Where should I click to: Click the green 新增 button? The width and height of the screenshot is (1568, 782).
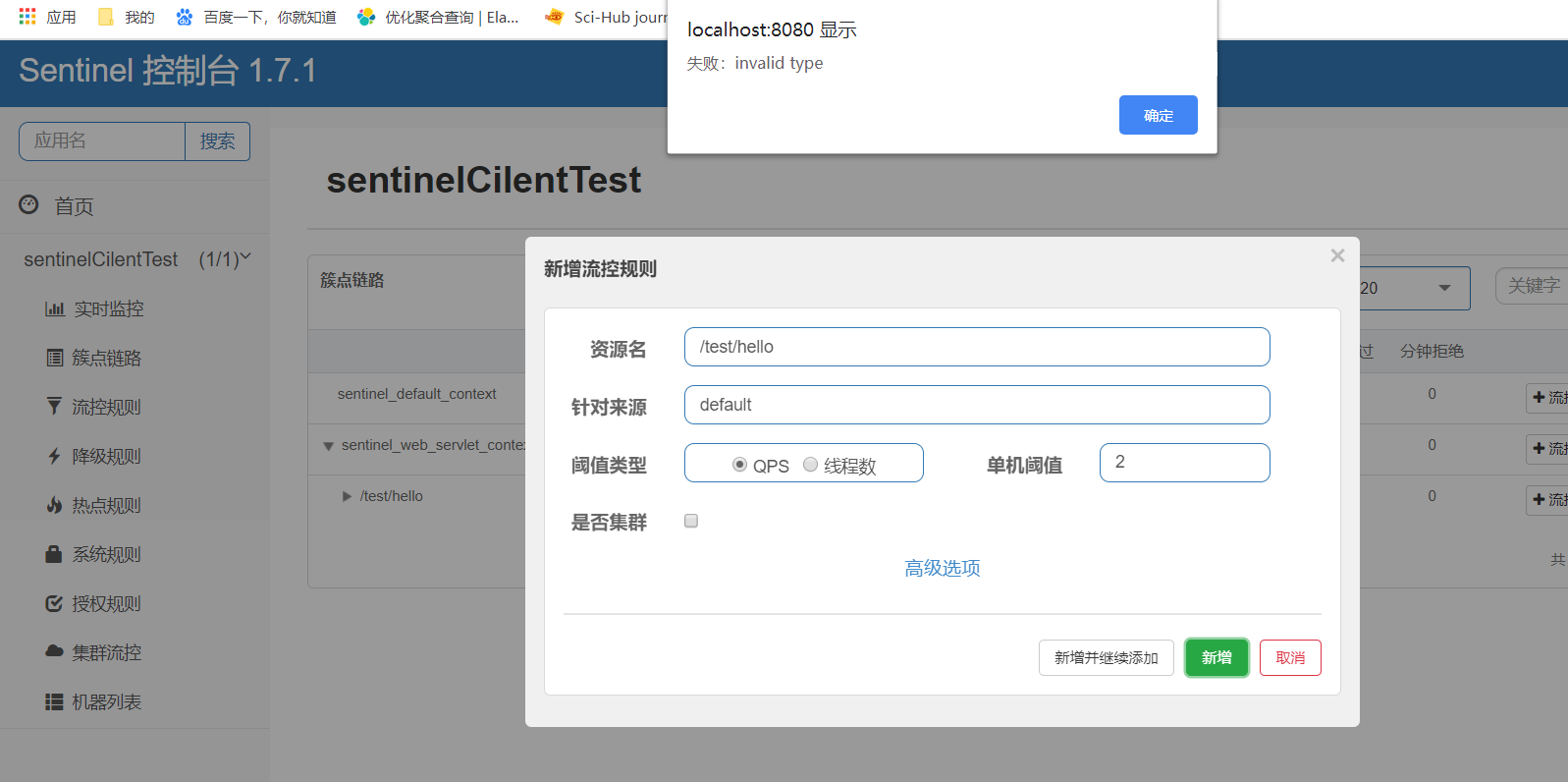[x=1217, y=657]
